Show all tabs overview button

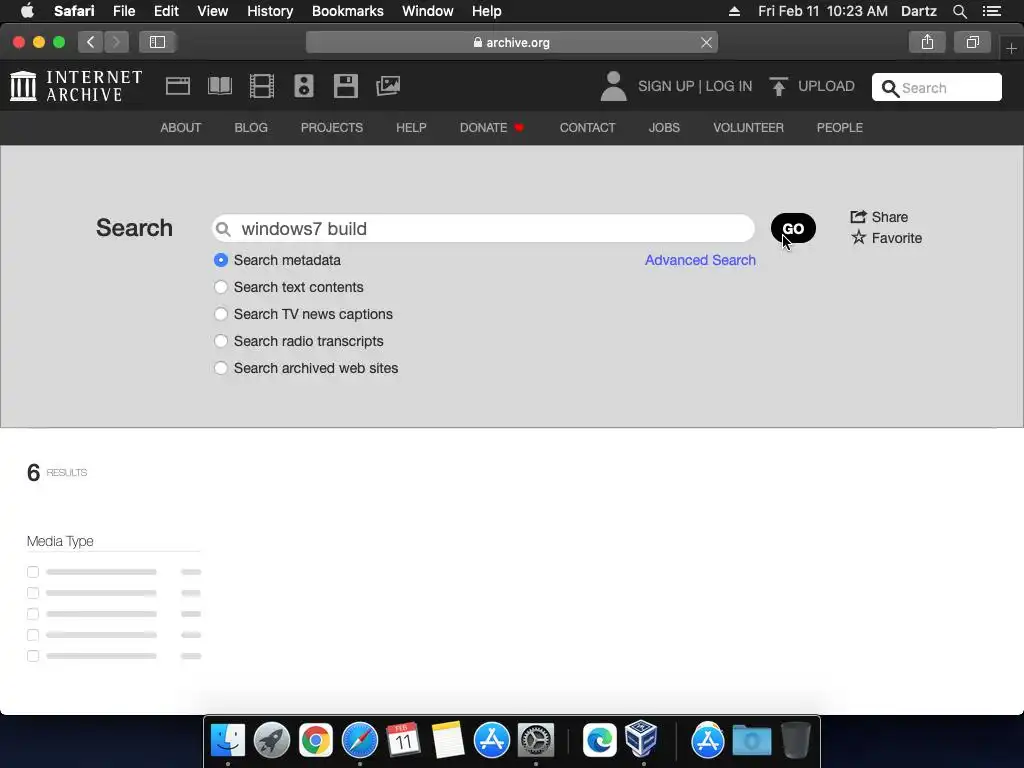coord(972,42)
